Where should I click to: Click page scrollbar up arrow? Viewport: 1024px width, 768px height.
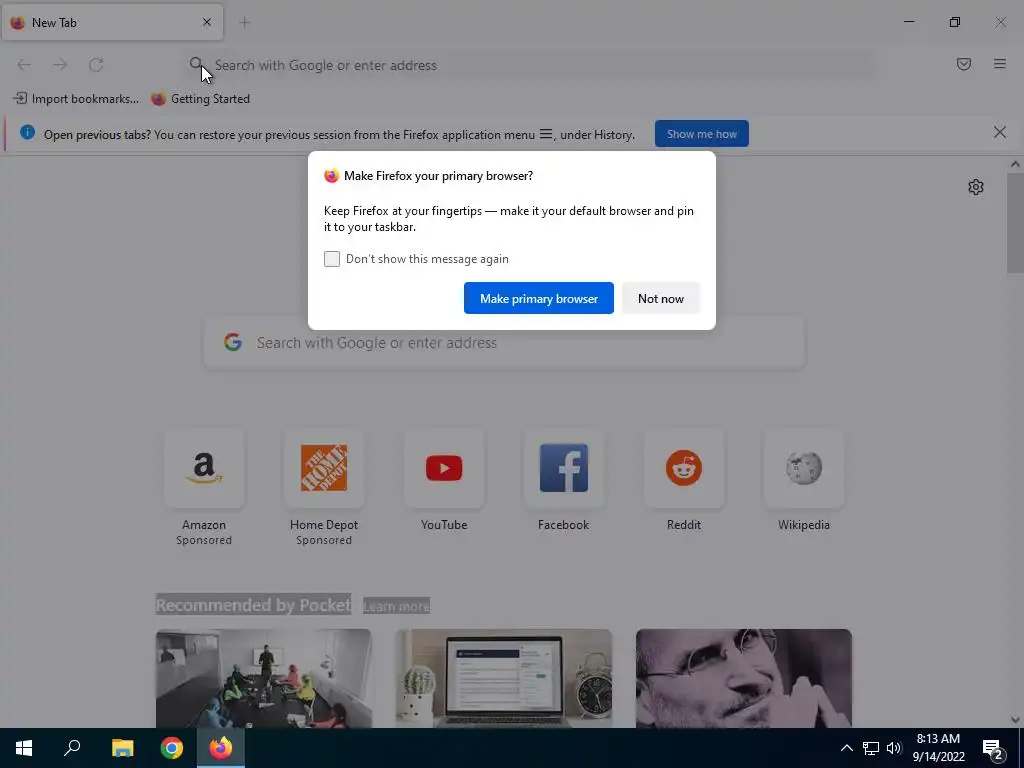pos(1015,165)
